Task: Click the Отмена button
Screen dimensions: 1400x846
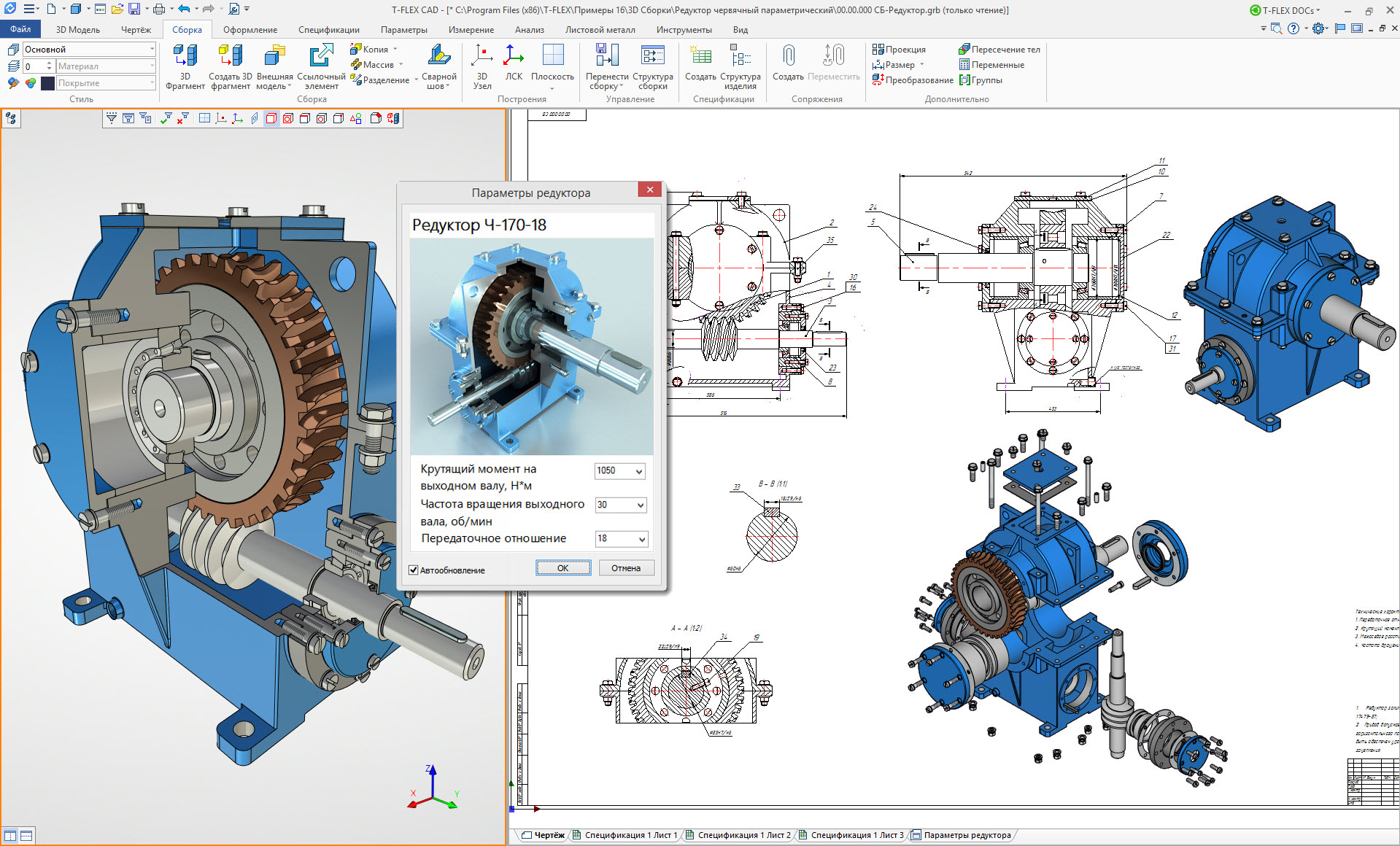Action: click(x=626, y=568)
